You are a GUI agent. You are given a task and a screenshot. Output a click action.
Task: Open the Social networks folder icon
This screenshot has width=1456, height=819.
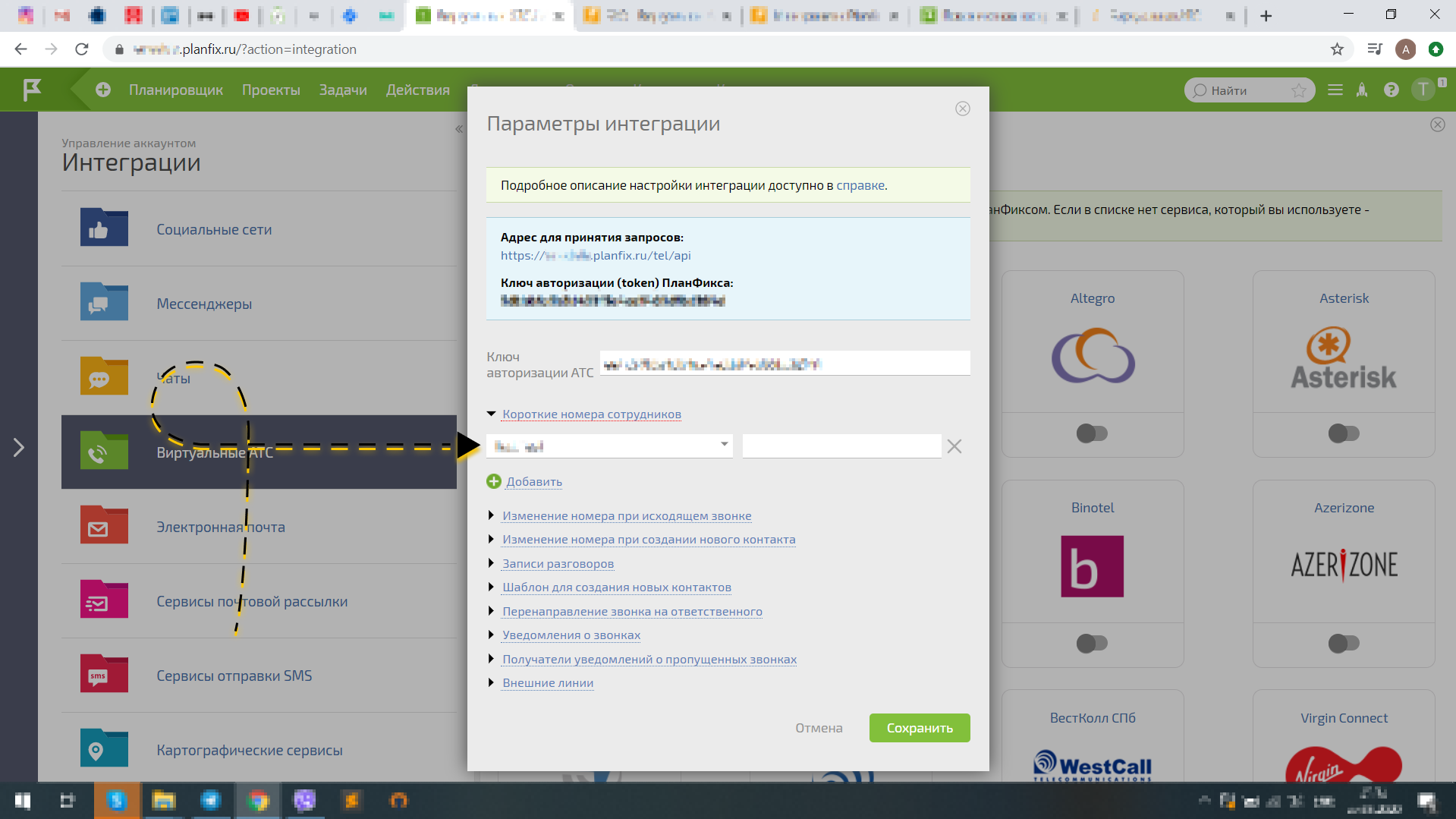[x=104, y=228]
